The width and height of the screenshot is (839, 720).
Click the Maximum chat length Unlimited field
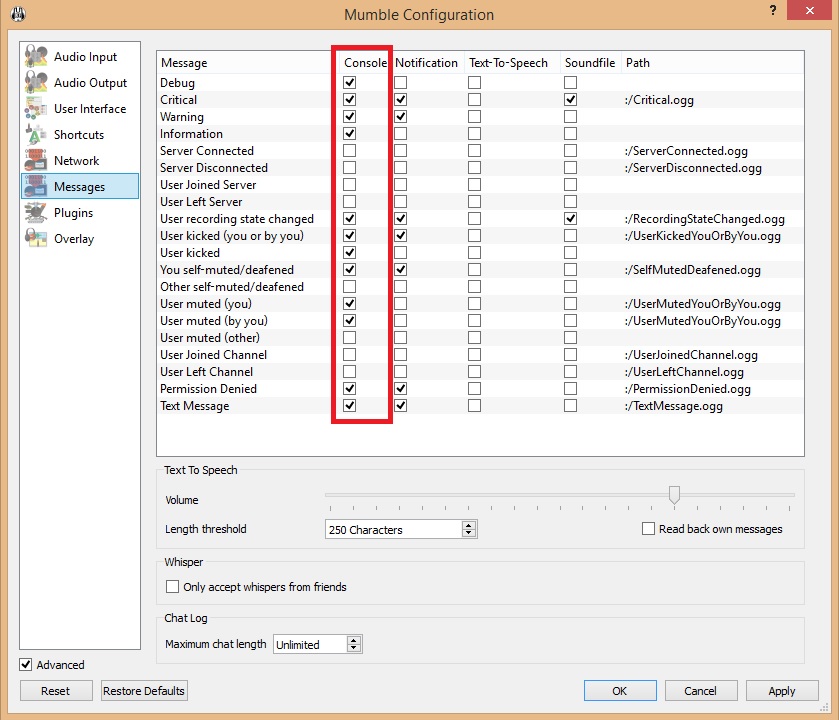(x=310, y=645)
